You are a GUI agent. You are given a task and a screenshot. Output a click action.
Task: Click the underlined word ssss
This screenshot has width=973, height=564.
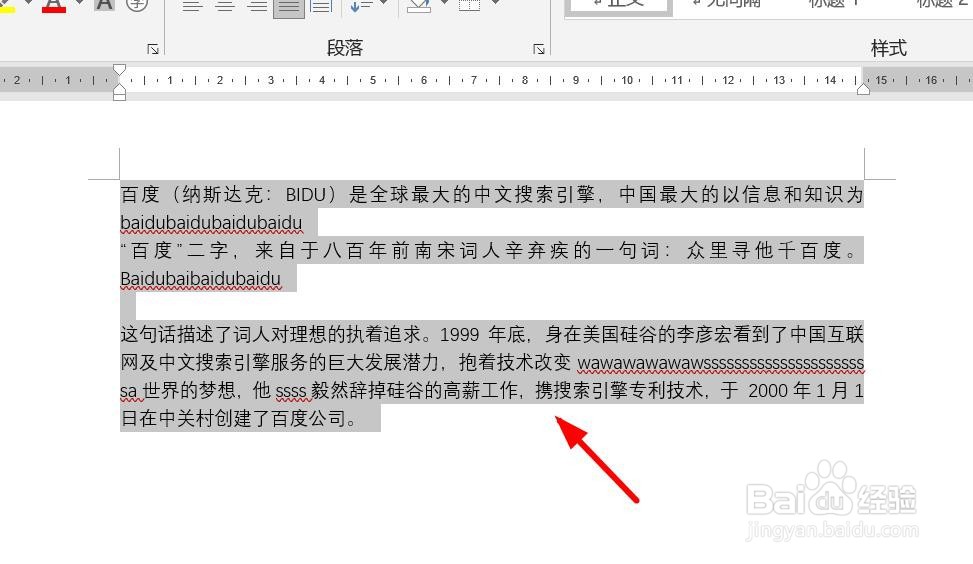point(291,392)
